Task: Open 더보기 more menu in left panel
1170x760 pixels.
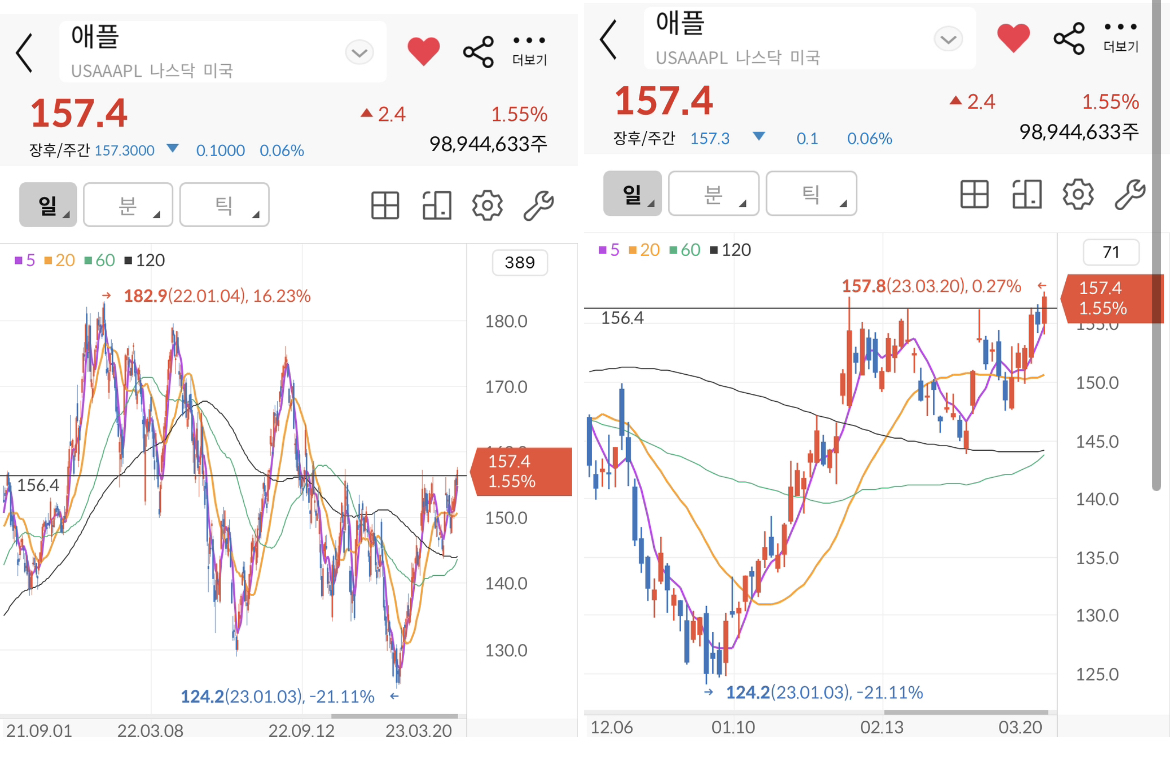Action: (529, 51)
